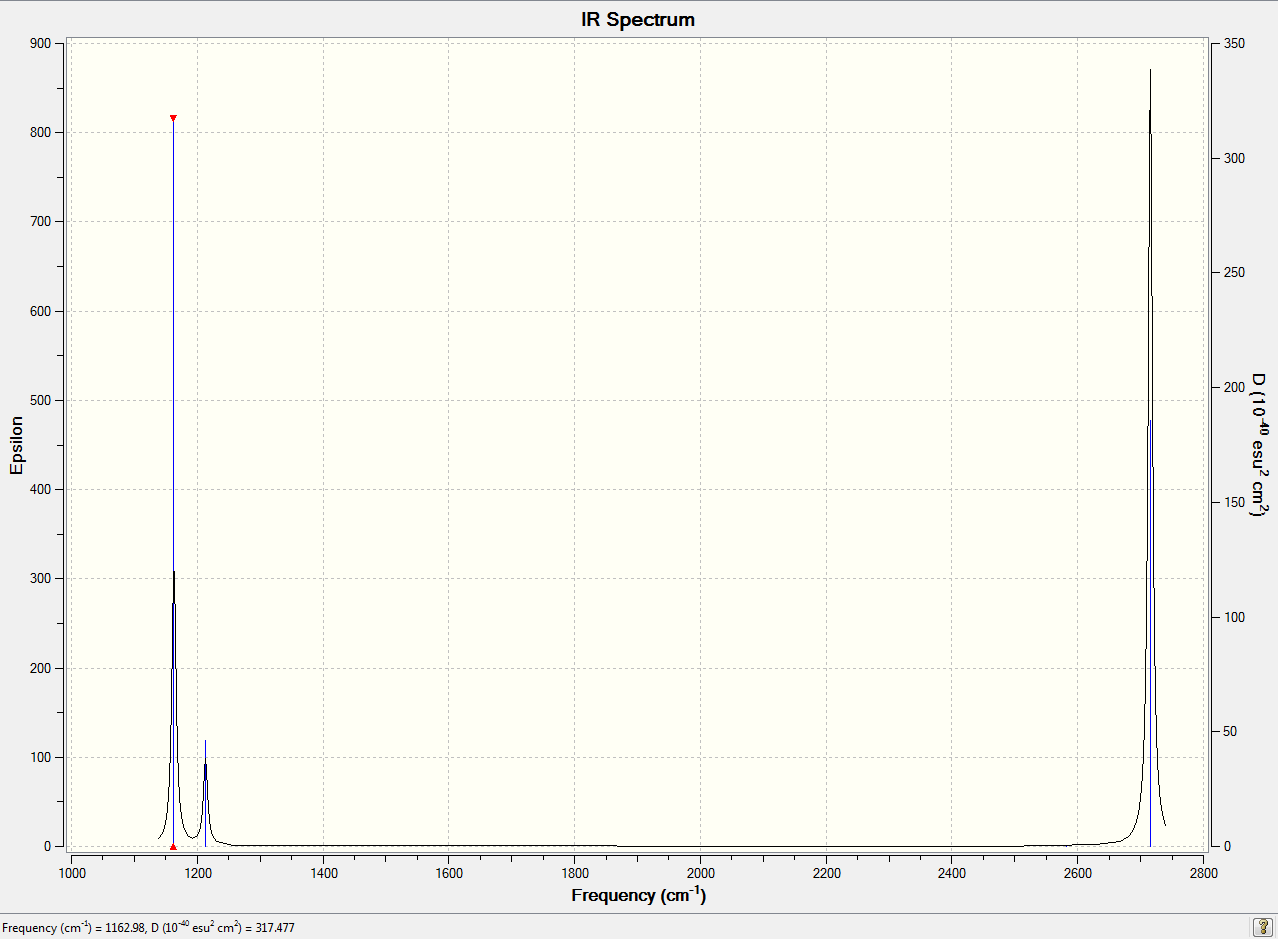Click the 2800 tick on frequency axis
Image resolution: width=1278 pixels, height=939 pixels.
1203,873
